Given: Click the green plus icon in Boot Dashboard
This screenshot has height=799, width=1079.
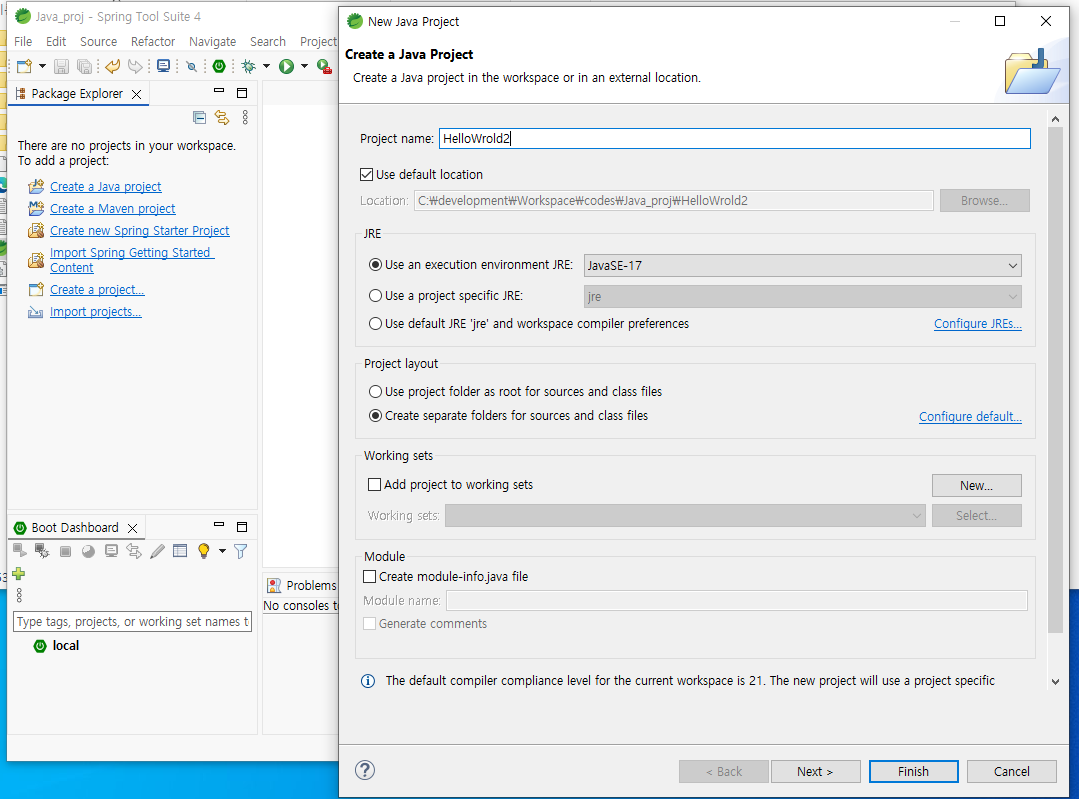Looking at the screenshot, I should pyautogui.click(x=19, y=573).
